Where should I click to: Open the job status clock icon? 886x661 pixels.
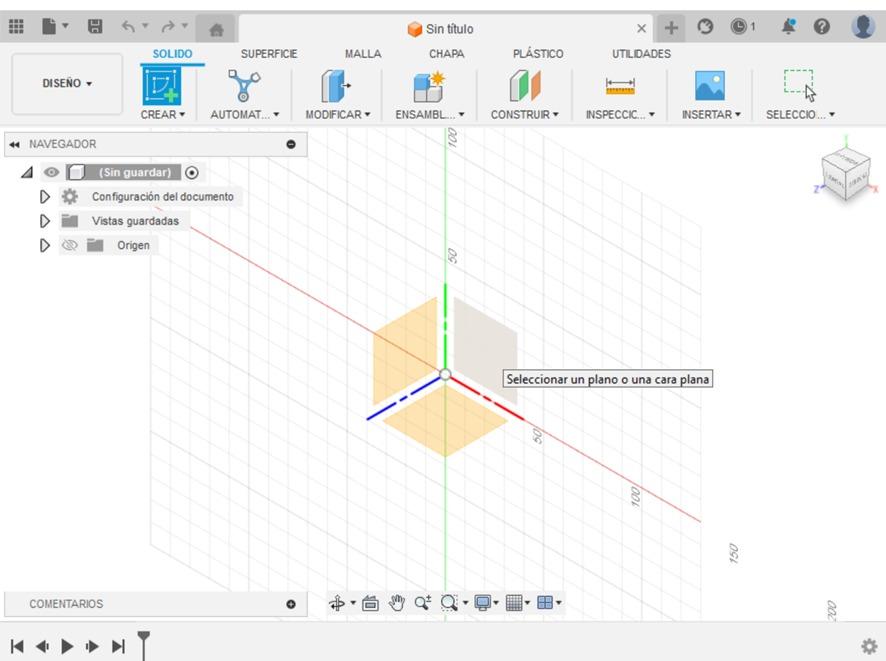point(738,27)
